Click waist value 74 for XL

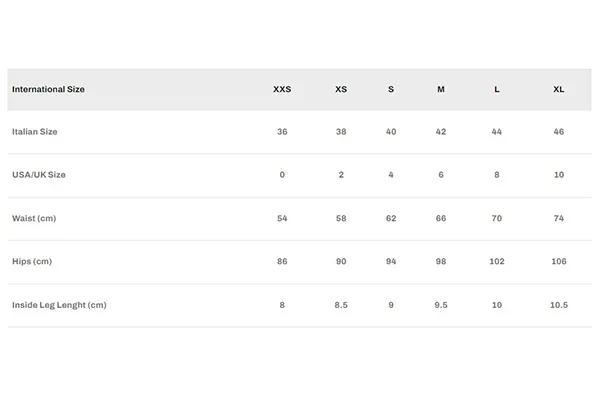pos(559,218)
